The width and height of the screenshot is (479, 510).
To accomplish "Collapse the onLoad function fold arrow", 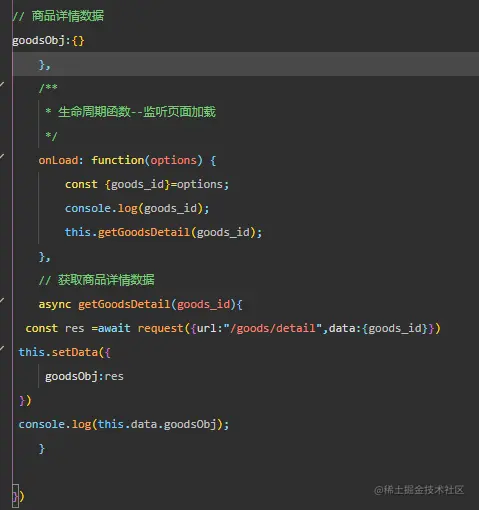I will pyautogui.click(x=2, y=156).
